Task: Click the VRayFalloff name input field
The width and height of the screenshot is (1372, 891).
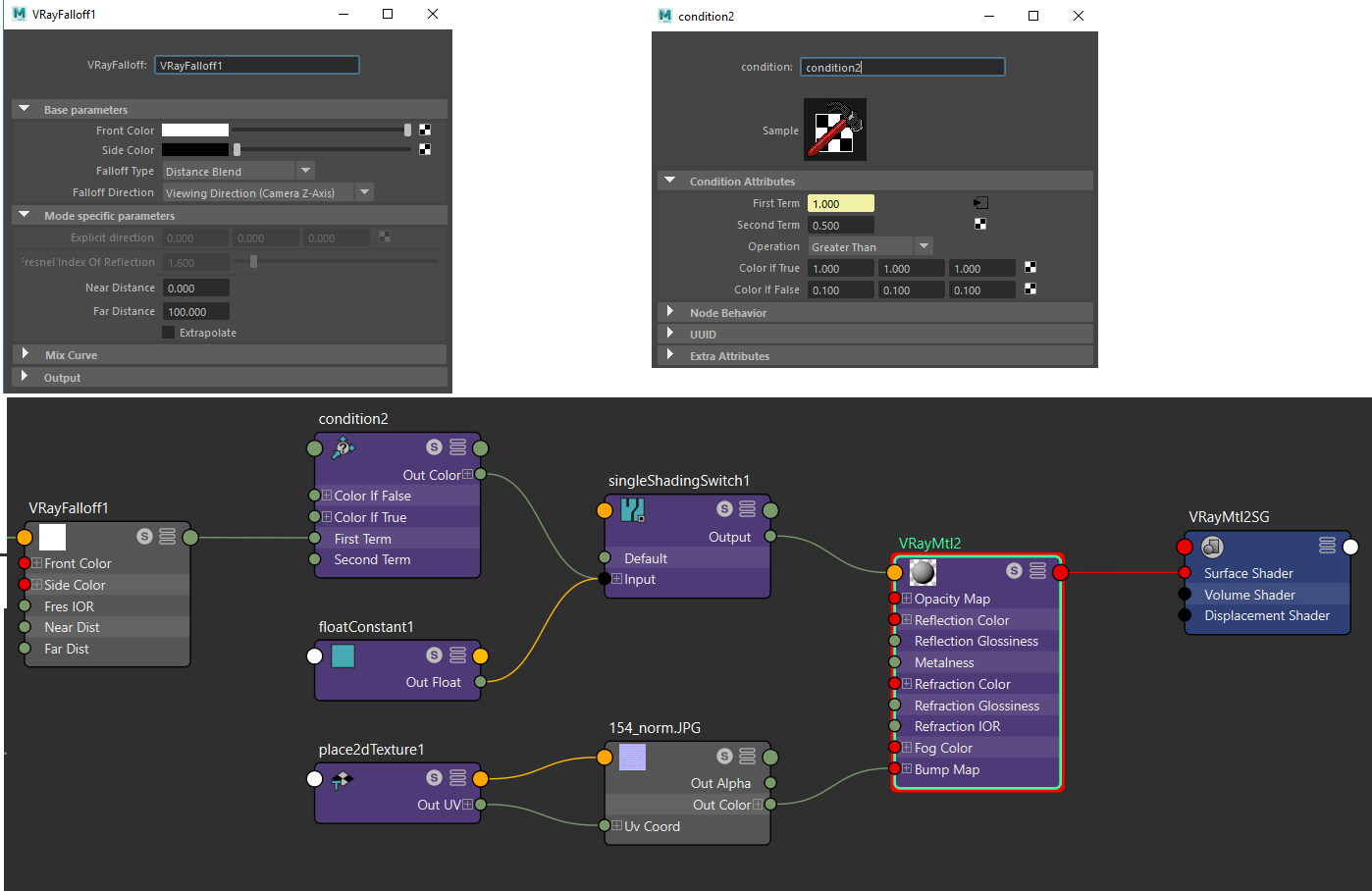Action: click(257, 65)
